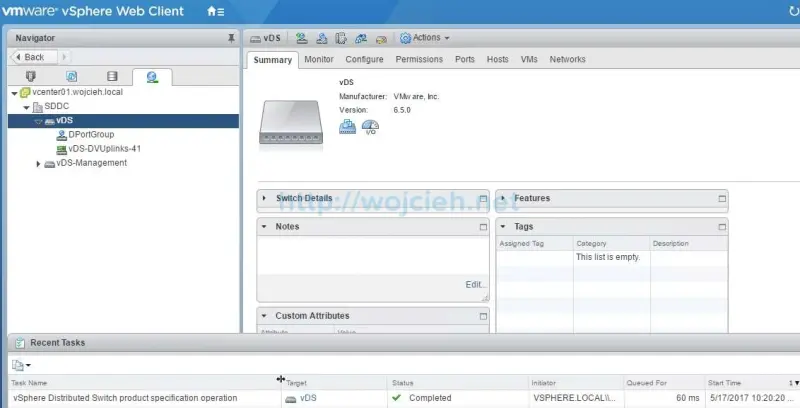The height and width of the screenshot is (408, 800).
Task: Open the Permissions tab
Action: coord(419,59)
